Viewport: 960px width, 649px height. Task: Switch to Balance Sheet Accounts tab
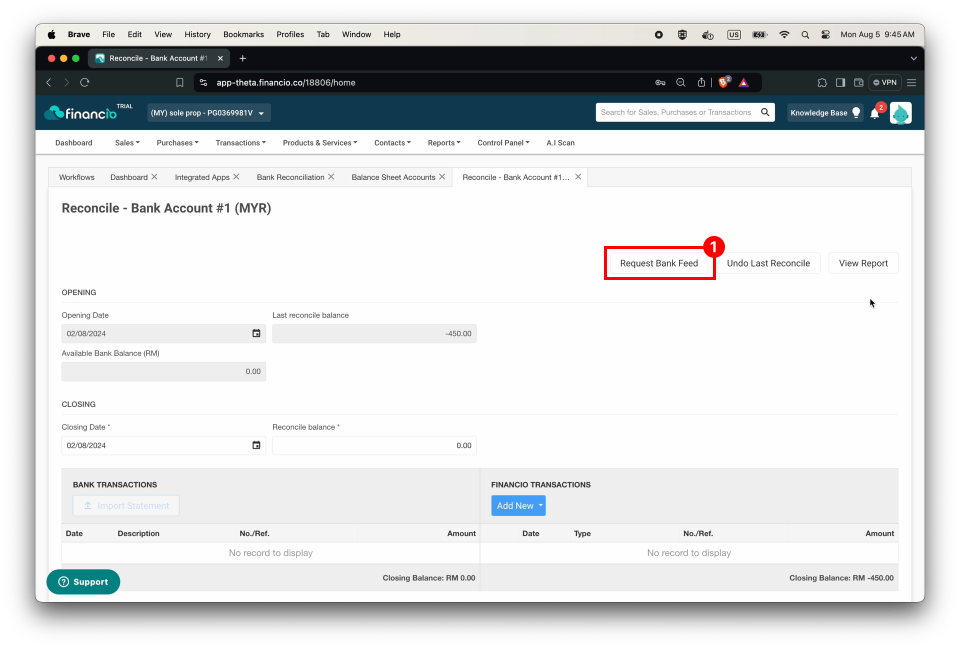pos(393,177)
